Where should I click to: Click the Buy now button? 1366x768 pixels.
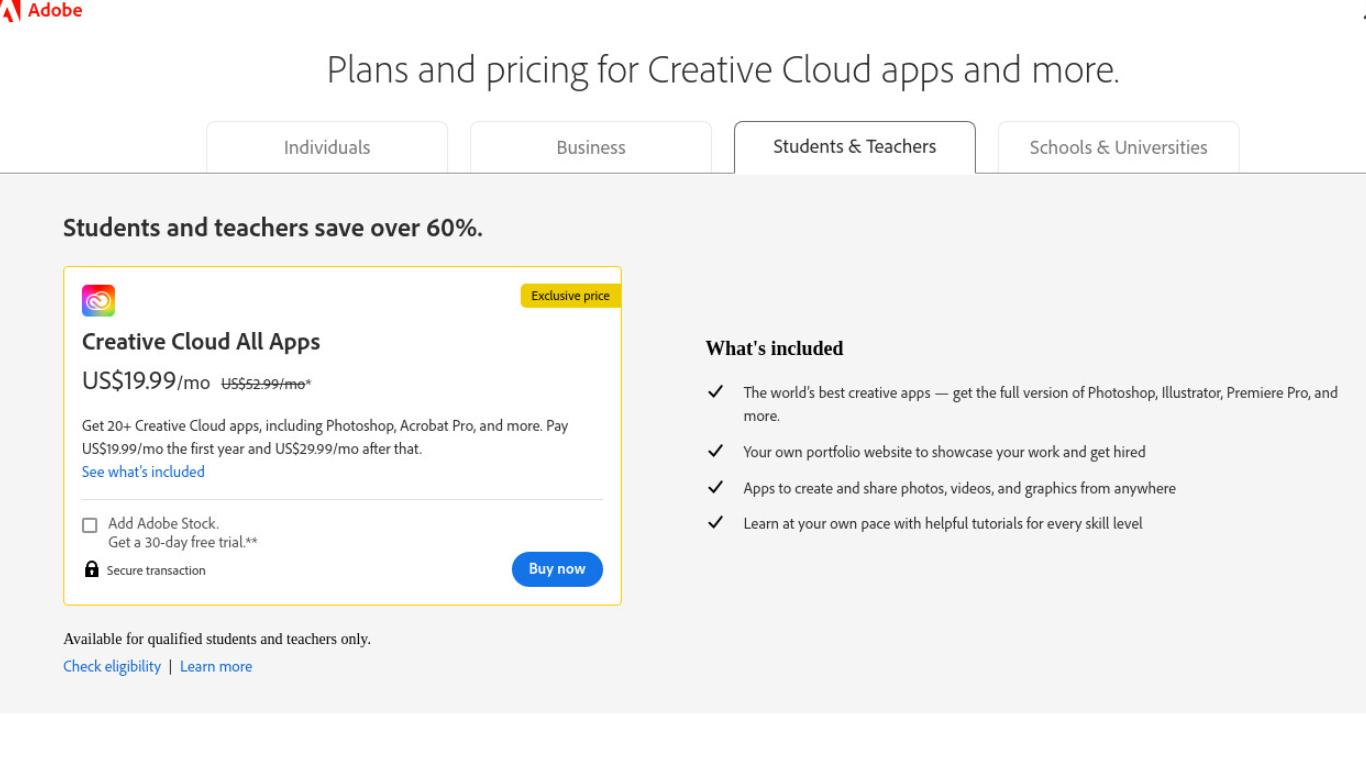click(557, 569)
